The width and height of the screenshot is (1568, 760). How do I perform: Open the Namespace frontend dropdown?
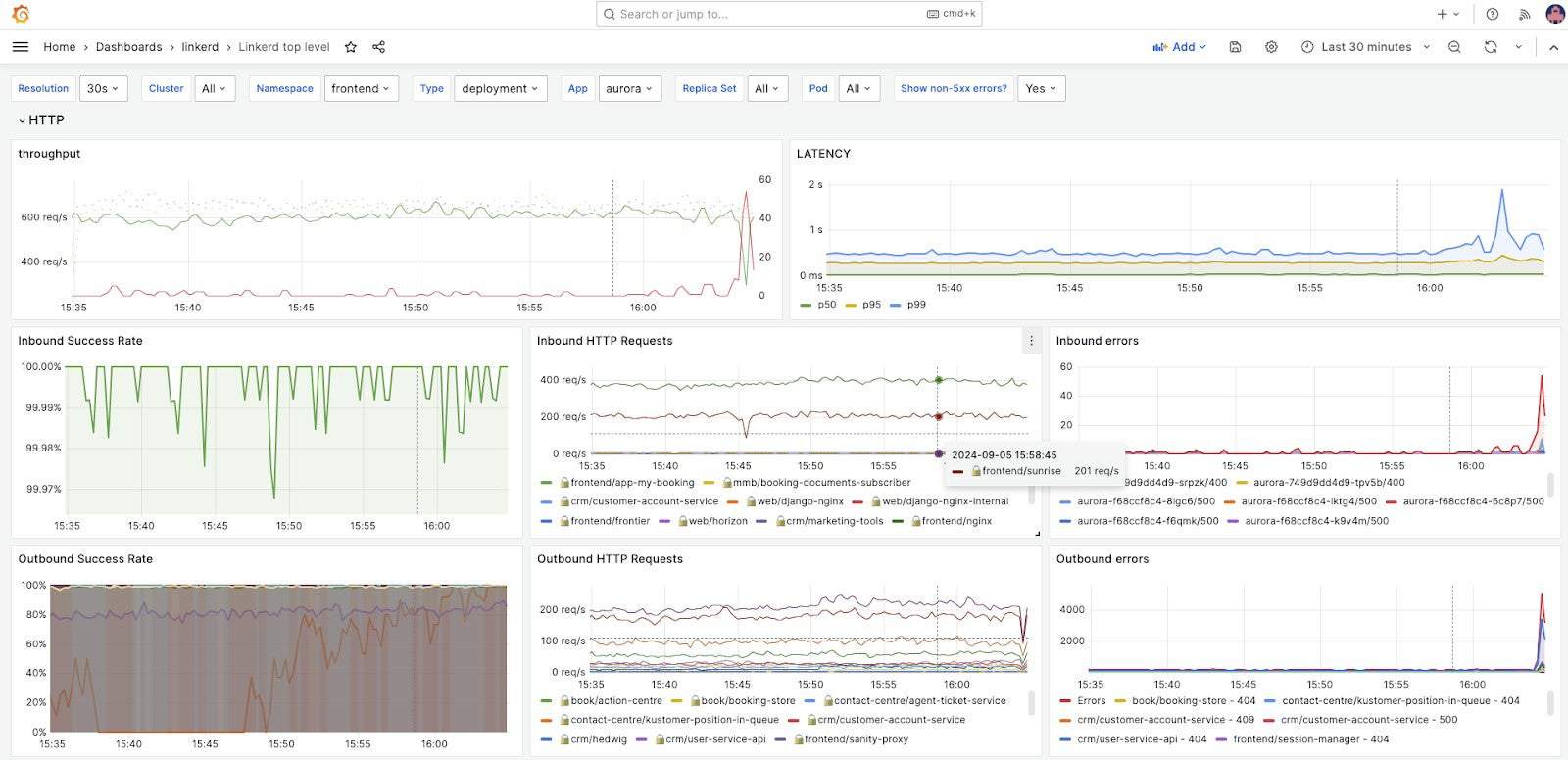click(361, 88)
